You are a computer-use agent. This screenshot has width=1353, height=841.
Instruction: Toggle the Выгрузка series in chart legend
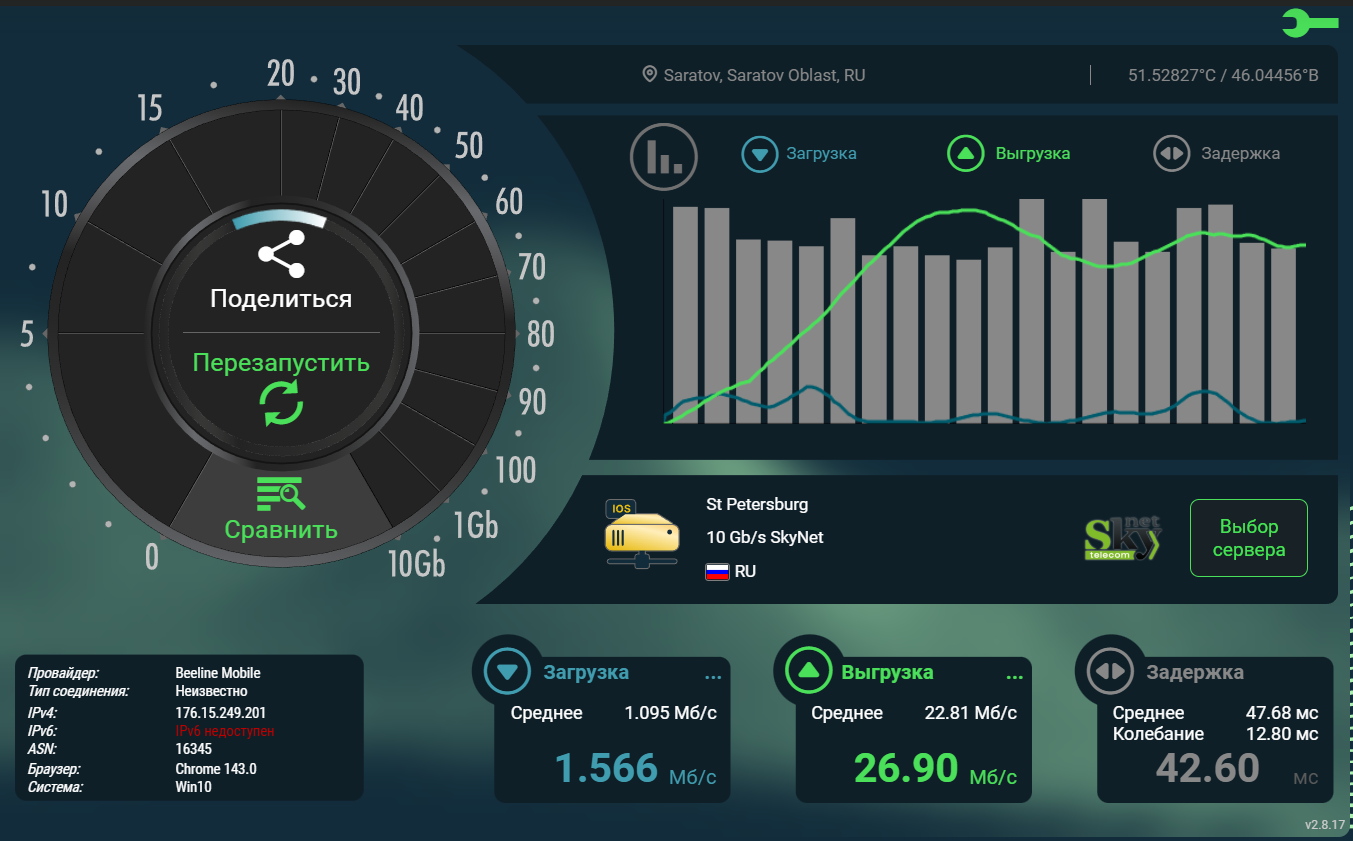(1008, 154)
